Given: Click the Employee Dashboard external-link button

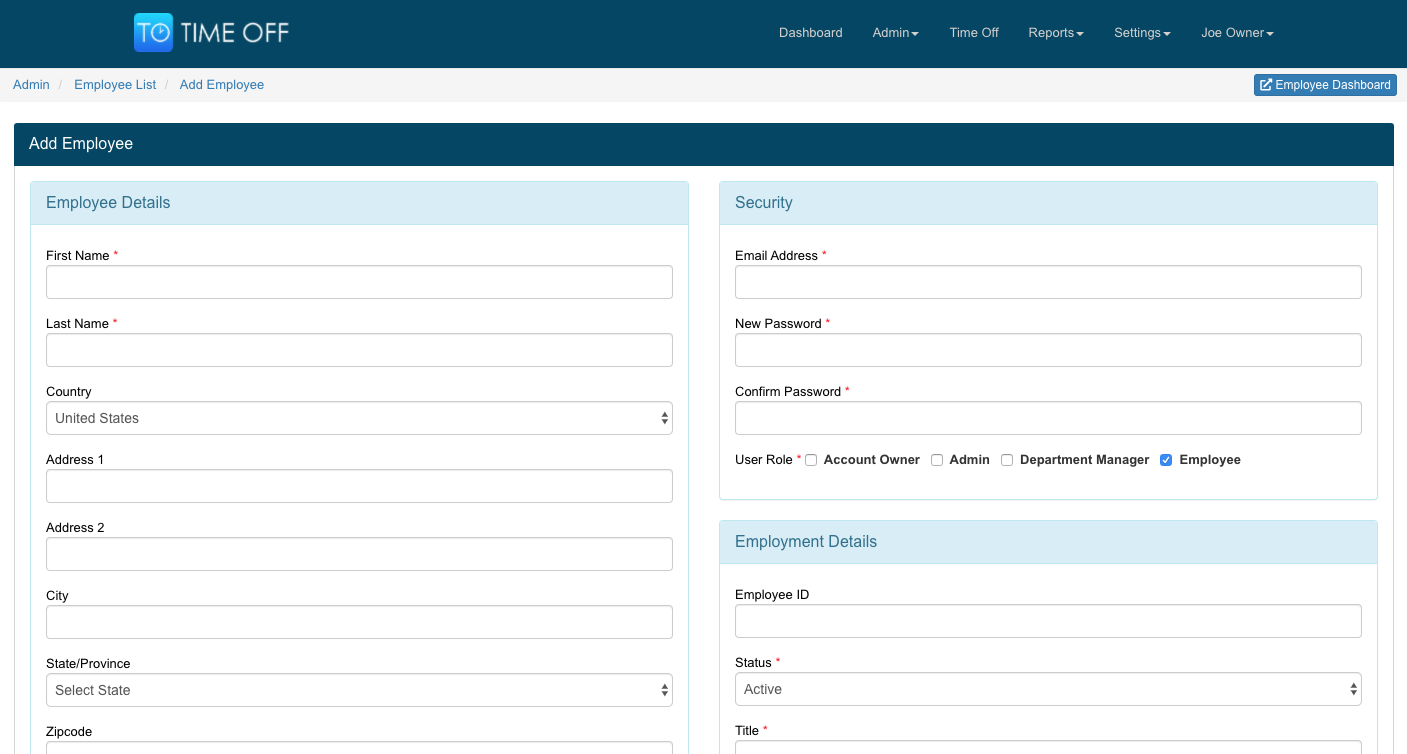Looking at the screenshot, I should (x=1325, y=85).
